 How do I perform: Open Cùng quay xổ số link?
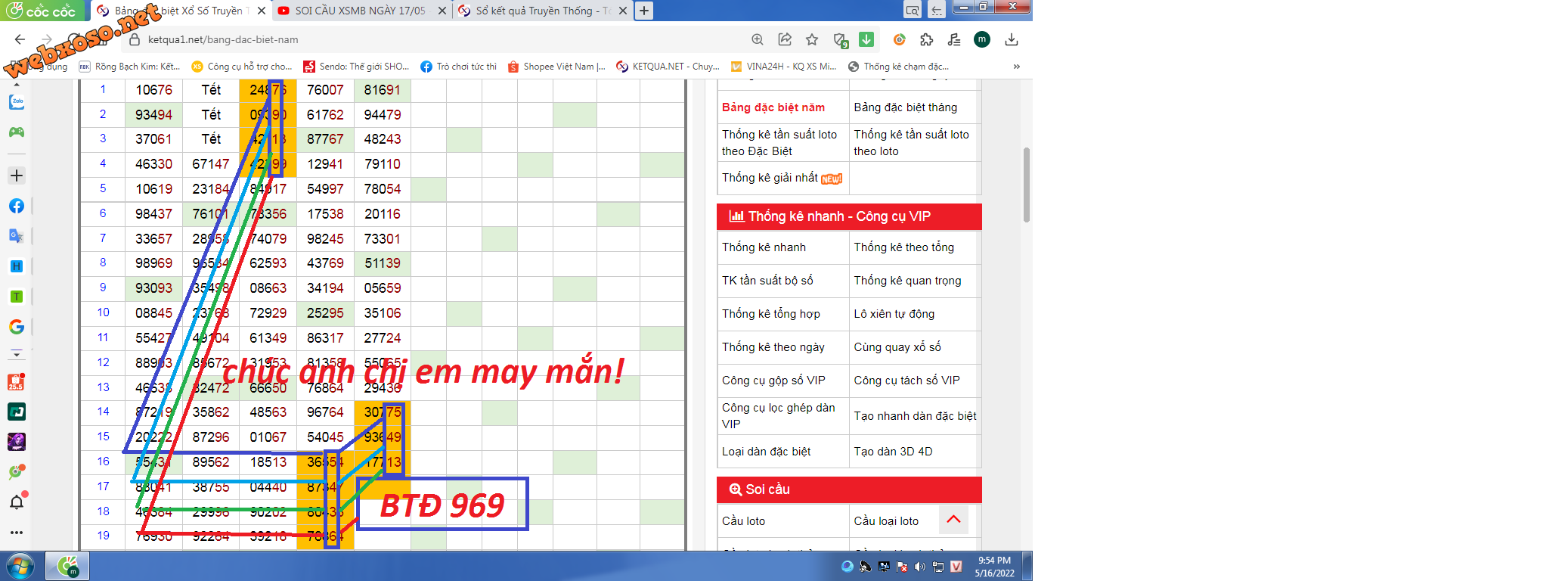click(x=897, y=347)
